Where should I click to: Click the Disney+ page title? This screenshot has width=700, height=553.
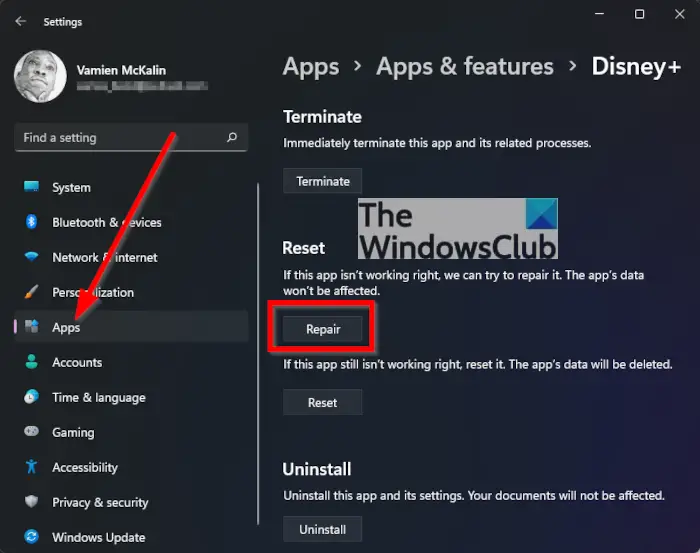[636, 67]
